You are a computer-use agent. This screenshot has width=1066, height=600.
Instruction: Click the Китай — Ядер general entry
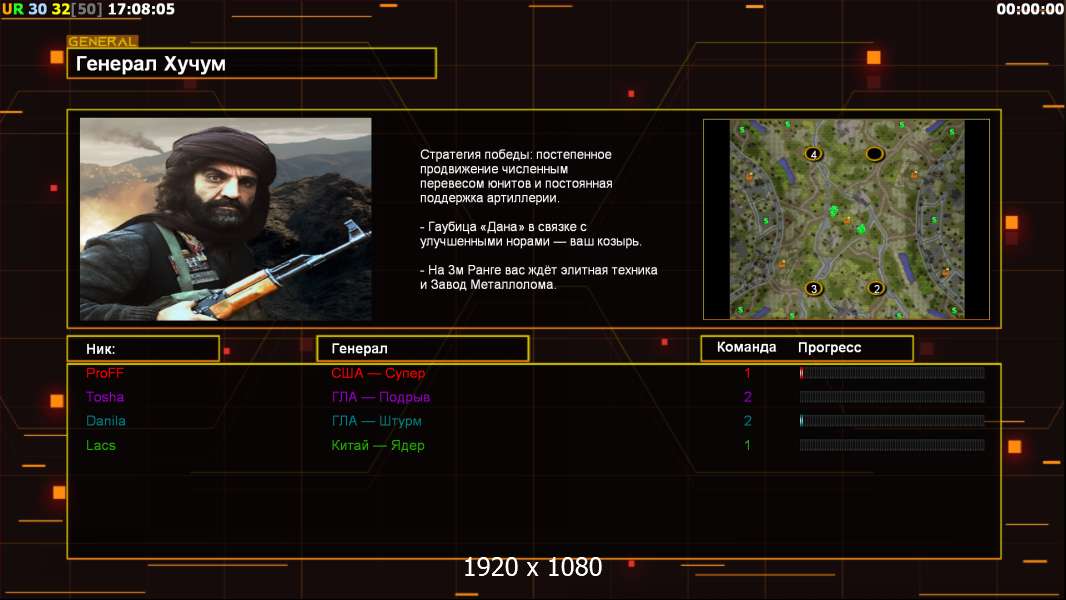click(377, 445)
